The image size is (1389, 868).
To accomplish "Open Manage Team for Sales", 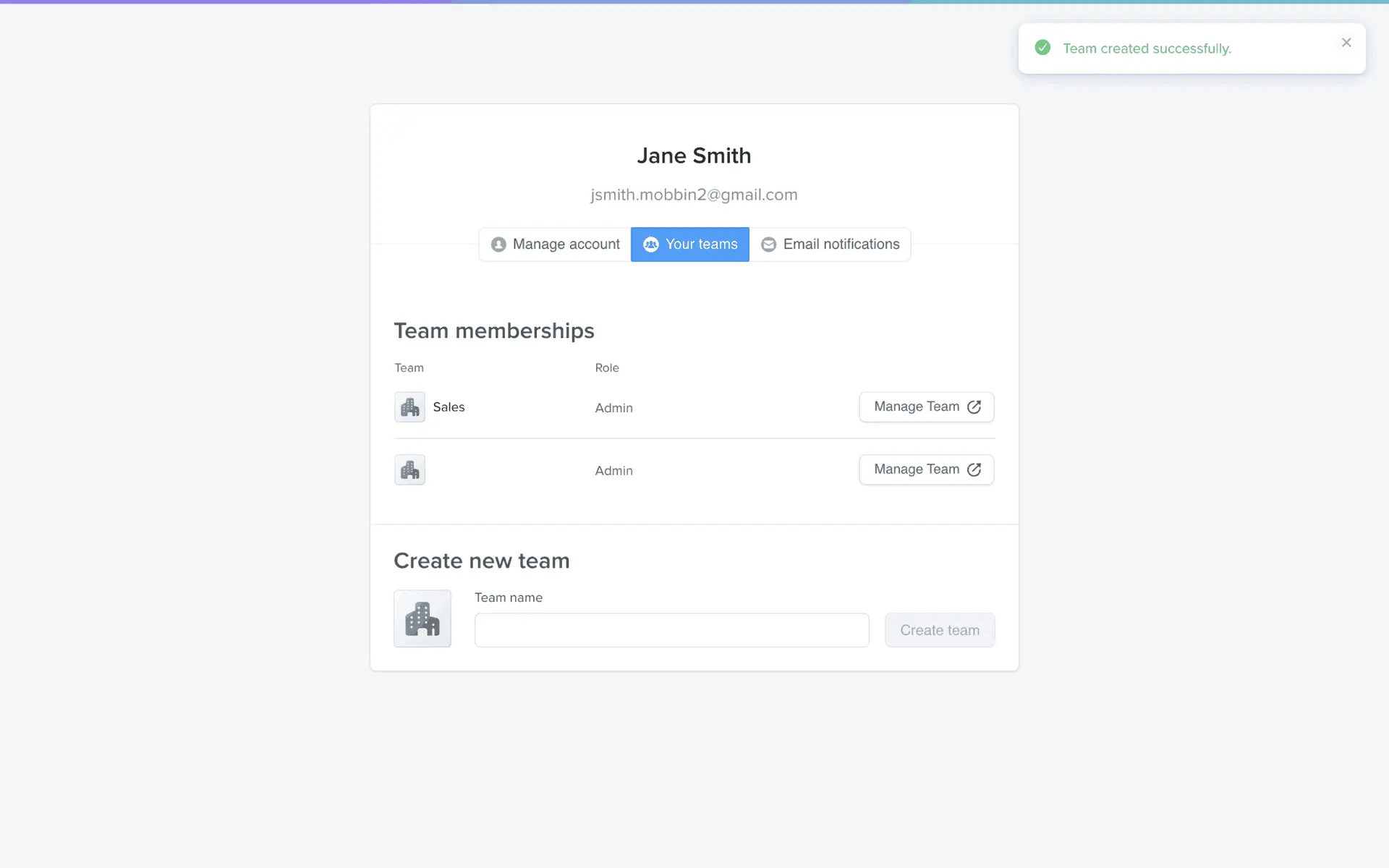I will (926, 407).
